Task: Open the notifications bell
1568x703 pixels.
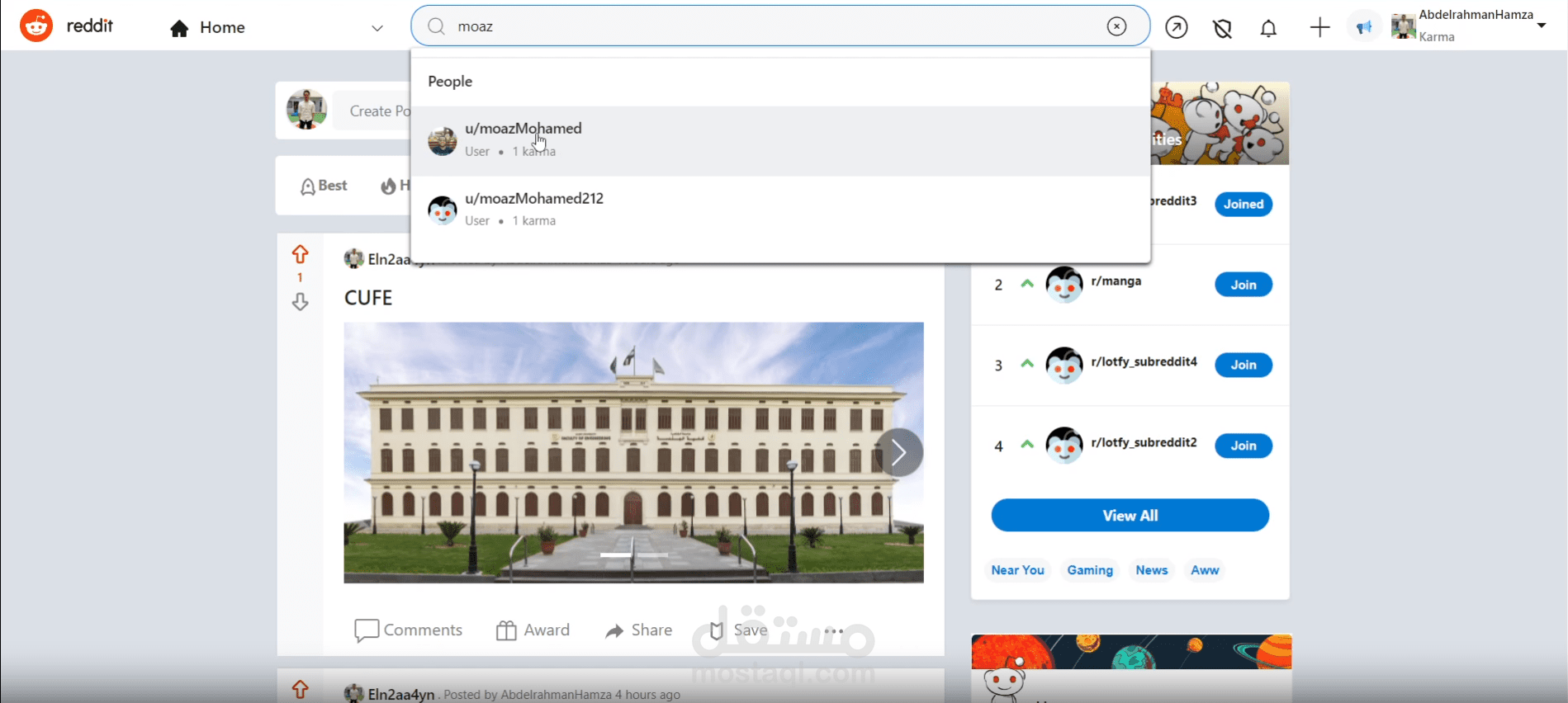Action: tap(1269, 28)
